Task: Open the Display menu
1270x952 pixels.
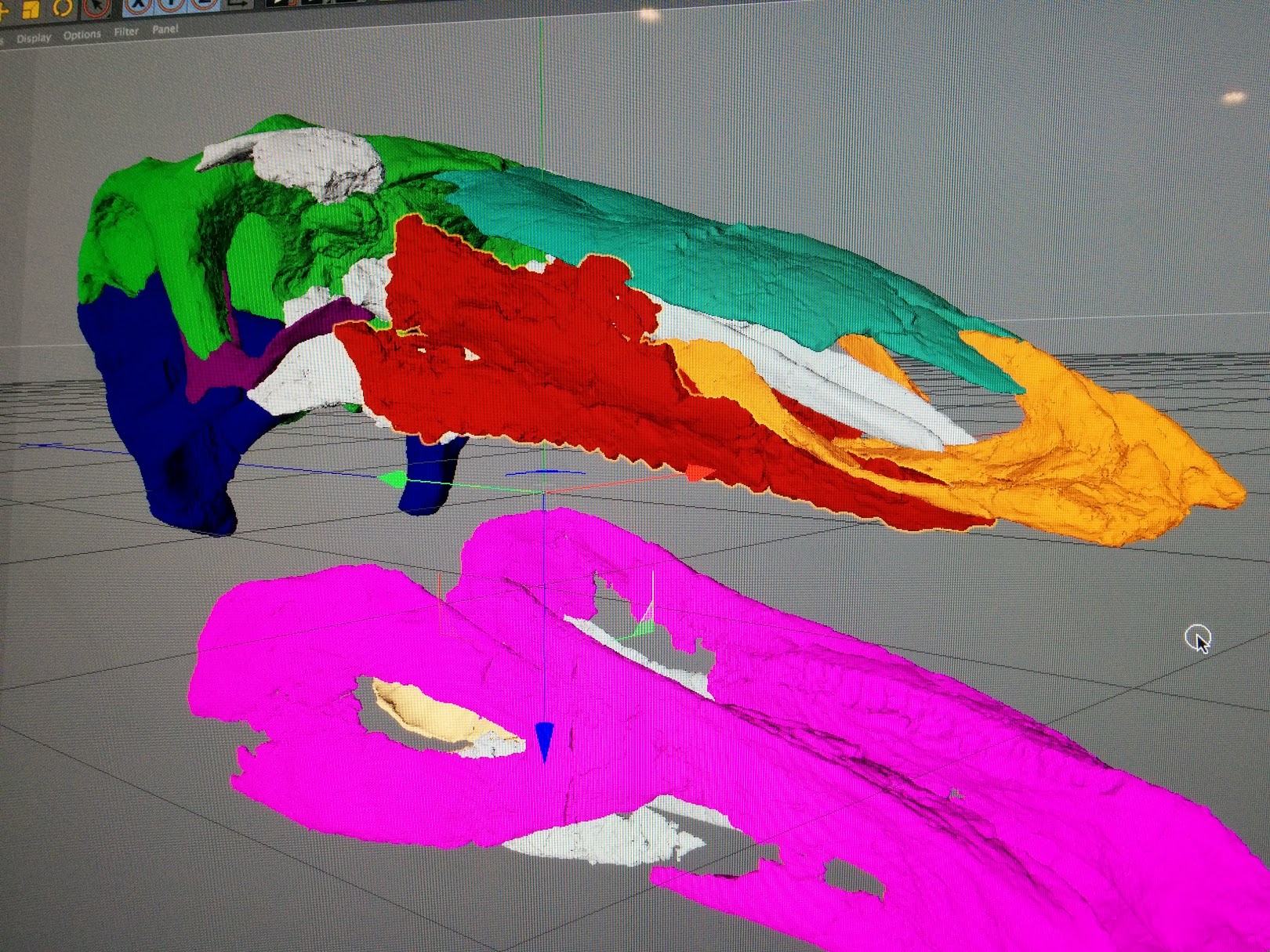Action: tap(34, 38)
